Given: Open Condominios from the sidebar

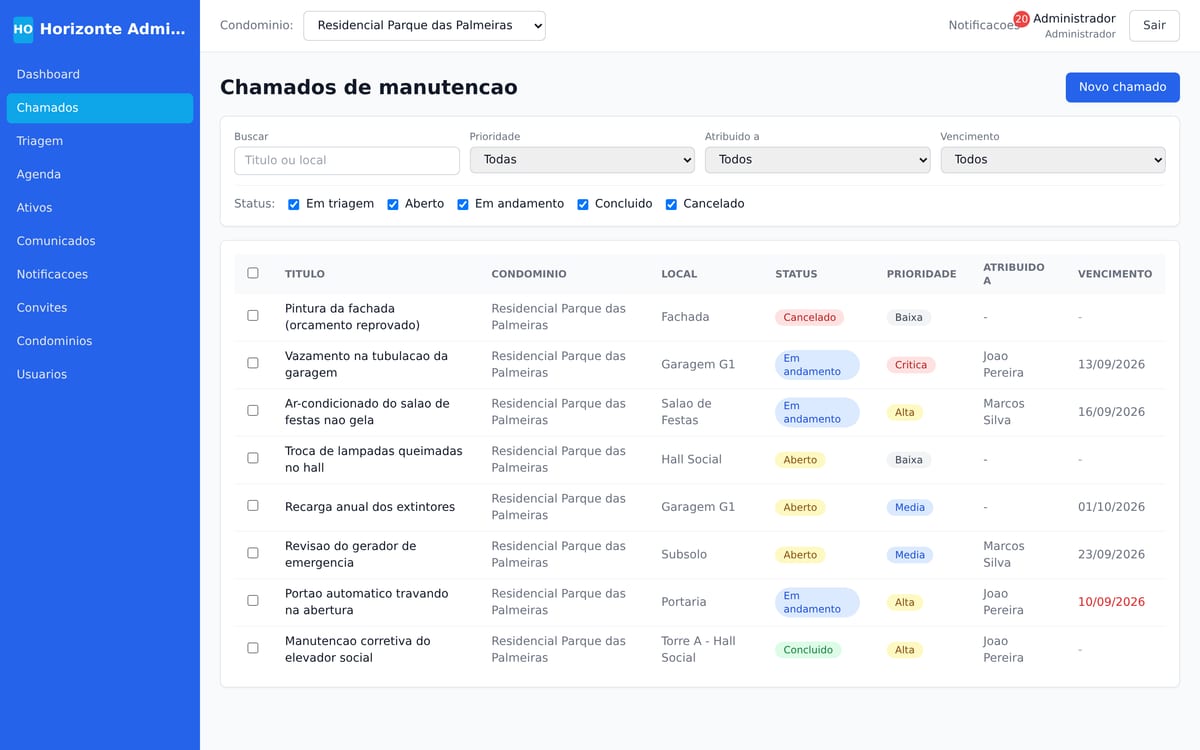Looking at the screenshot, I should click(x=100, y=341).
